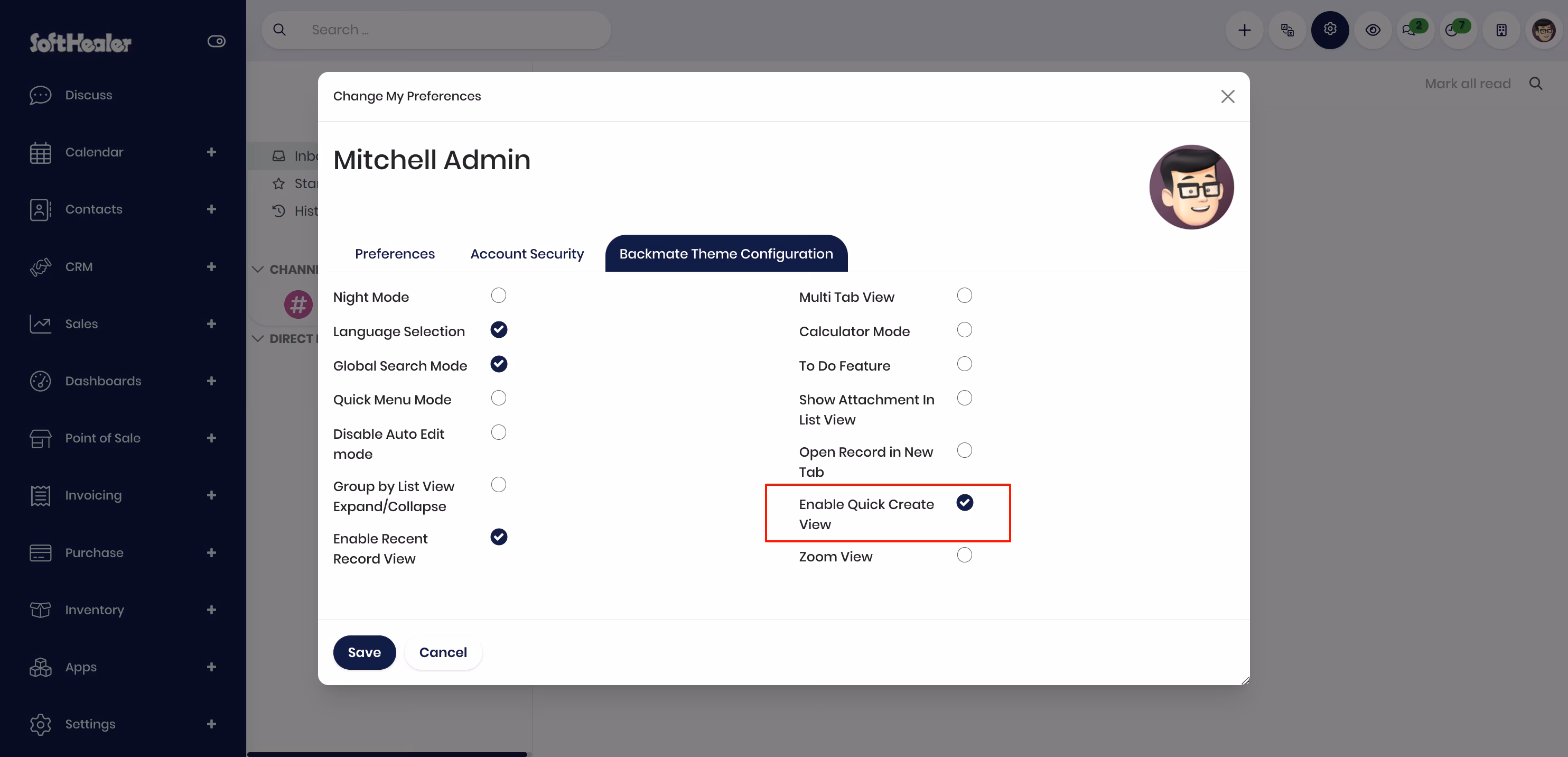The height and width of the screenshot is (757, 1568).
Task: Open conversations icon with badge 2
Action: pyautogui.click(x=1415, y=30)
